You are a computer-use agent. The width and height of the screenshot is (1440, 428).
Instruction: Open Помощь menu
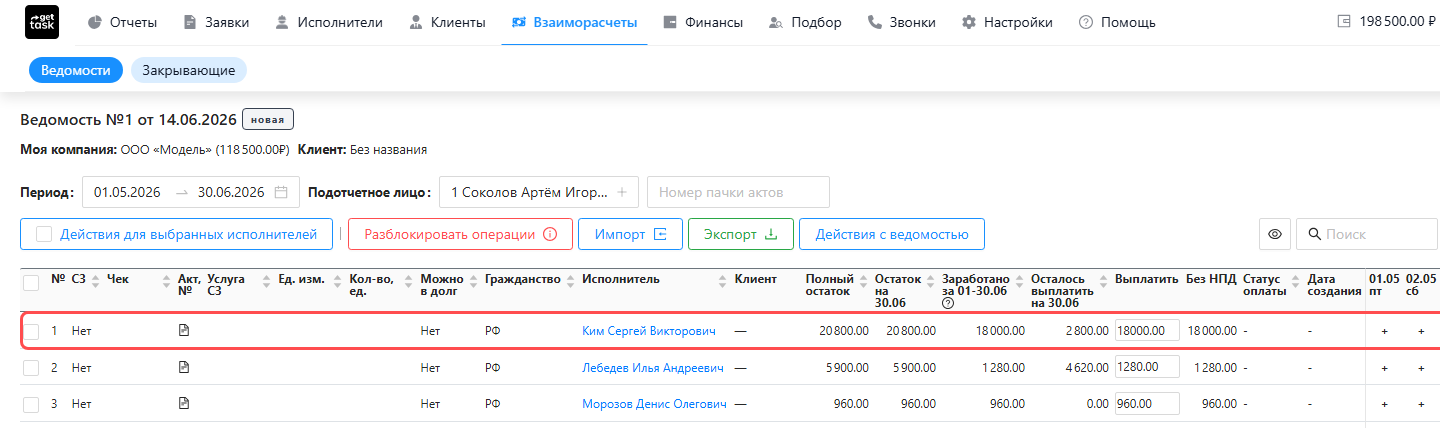pos(1117,22)
